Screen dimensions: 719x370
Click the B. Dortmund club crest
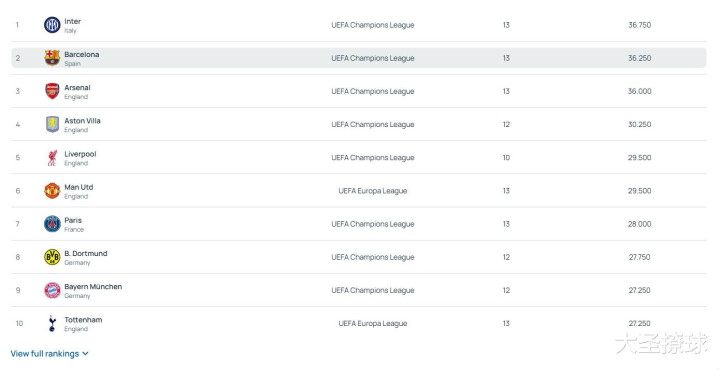pos(52,257)
